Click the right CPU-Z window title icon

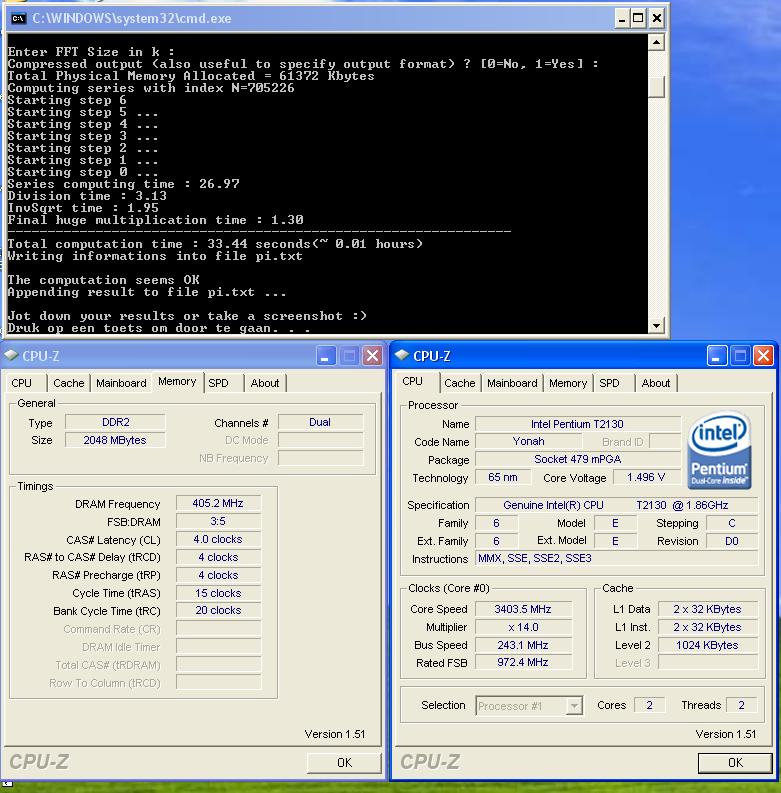[402, 356]
